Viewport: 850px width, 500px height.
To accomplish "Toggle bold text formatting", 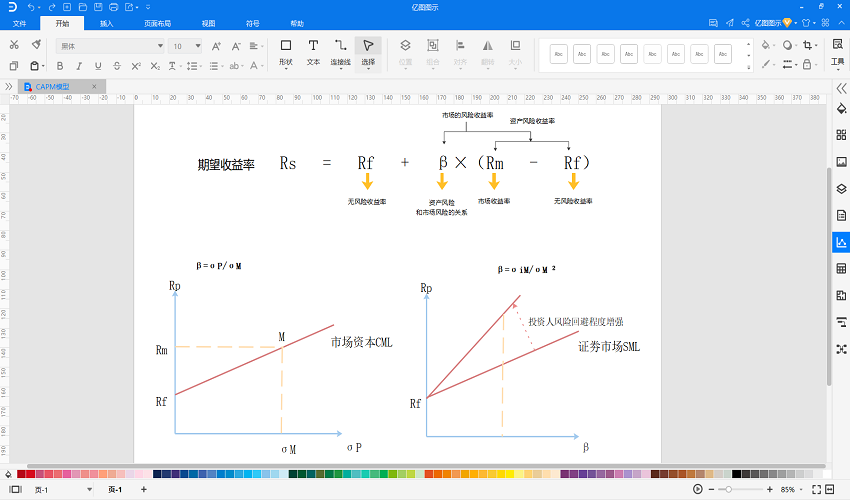I will point(60,65).
